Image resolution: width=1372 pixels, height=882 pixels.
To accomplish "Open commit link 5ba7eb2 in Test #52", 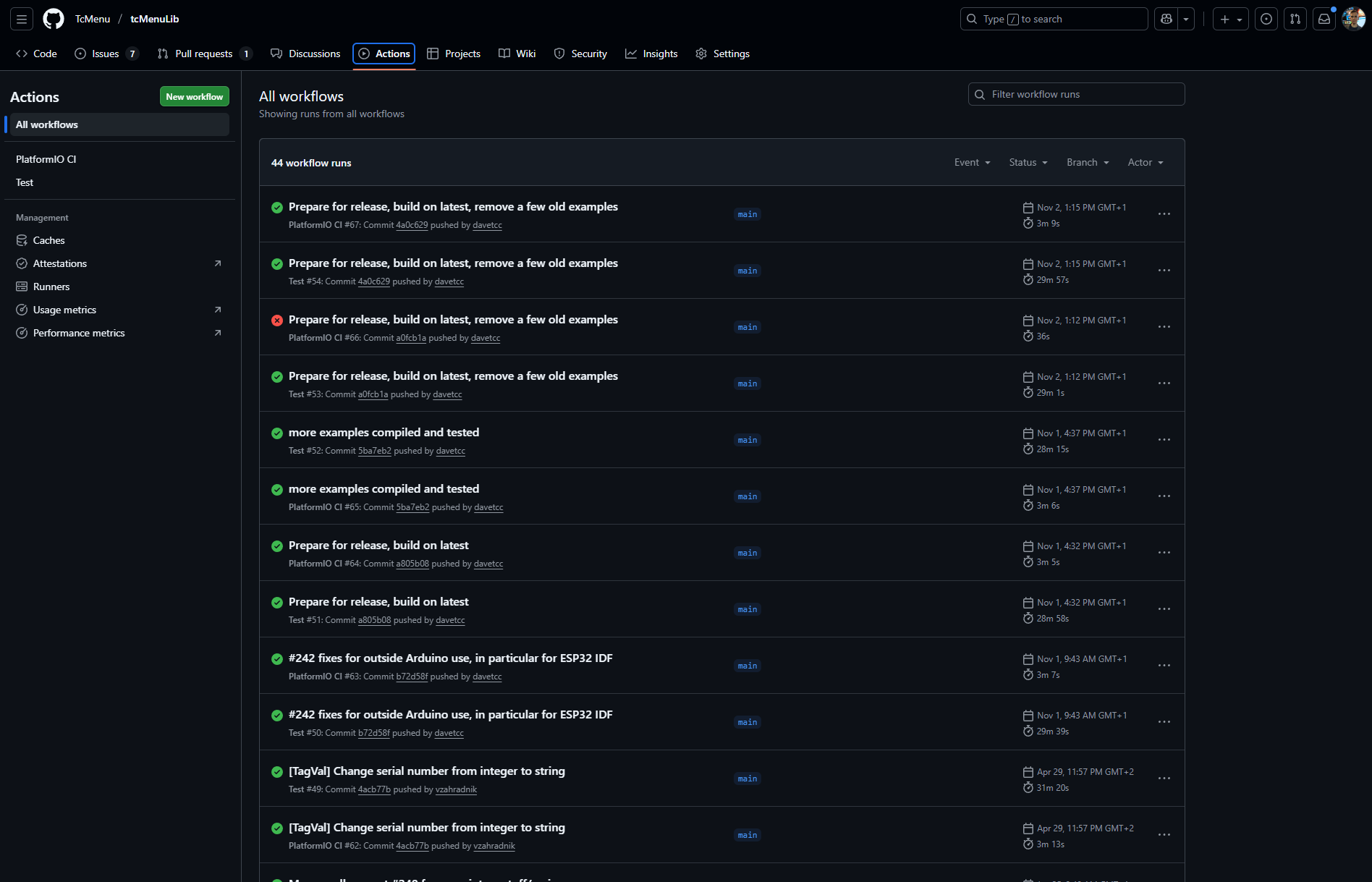I will [x=374, y=451].
